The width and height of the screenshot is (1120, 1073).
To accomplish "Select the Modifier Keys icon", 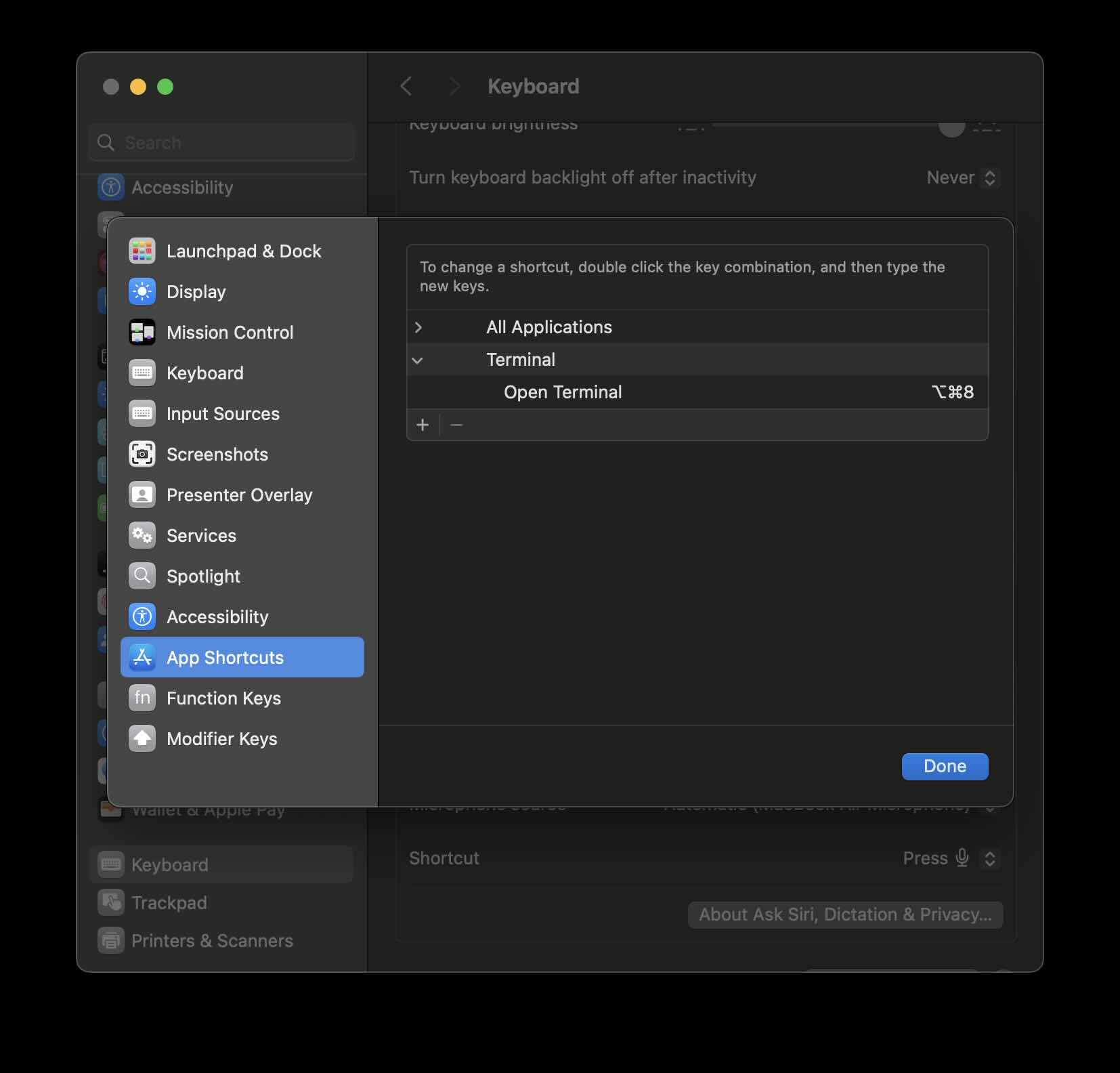I will point(142,738).
